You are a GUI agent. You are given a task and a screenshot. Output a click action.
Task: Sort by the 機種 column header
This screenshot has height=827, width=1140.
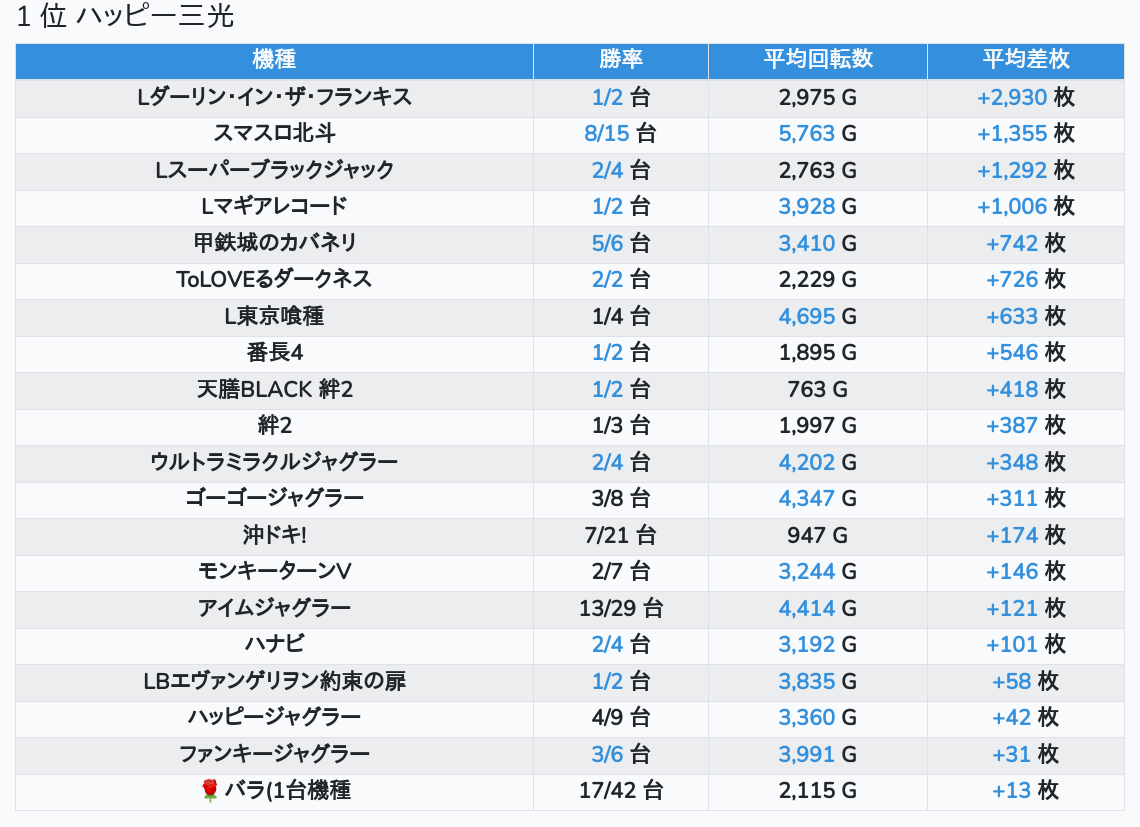tap(274, 60)
